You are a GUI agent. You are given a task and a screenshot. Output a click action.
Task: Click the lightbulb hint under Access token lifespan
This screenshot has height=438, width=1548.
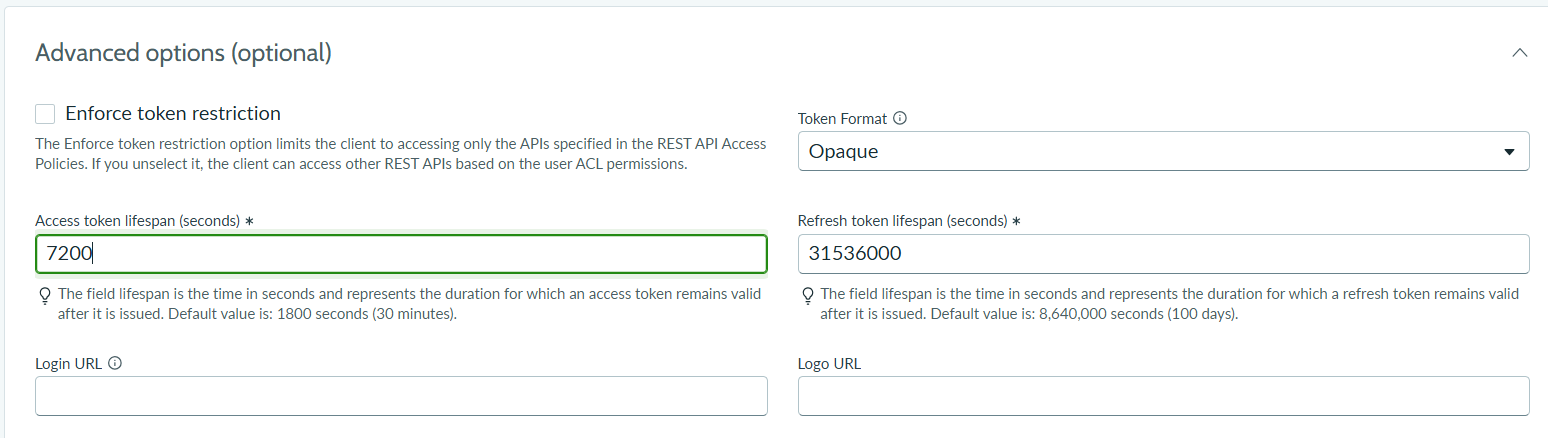point(44,295)
